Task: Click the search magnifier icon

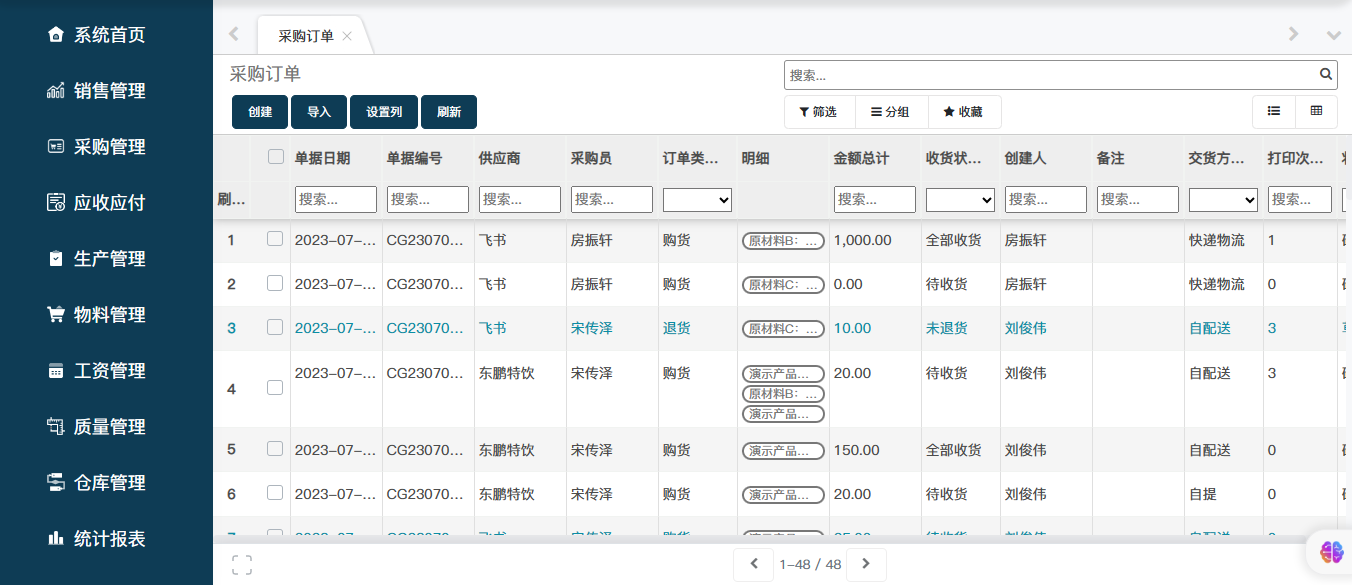Action: (x=1326, y=74)
